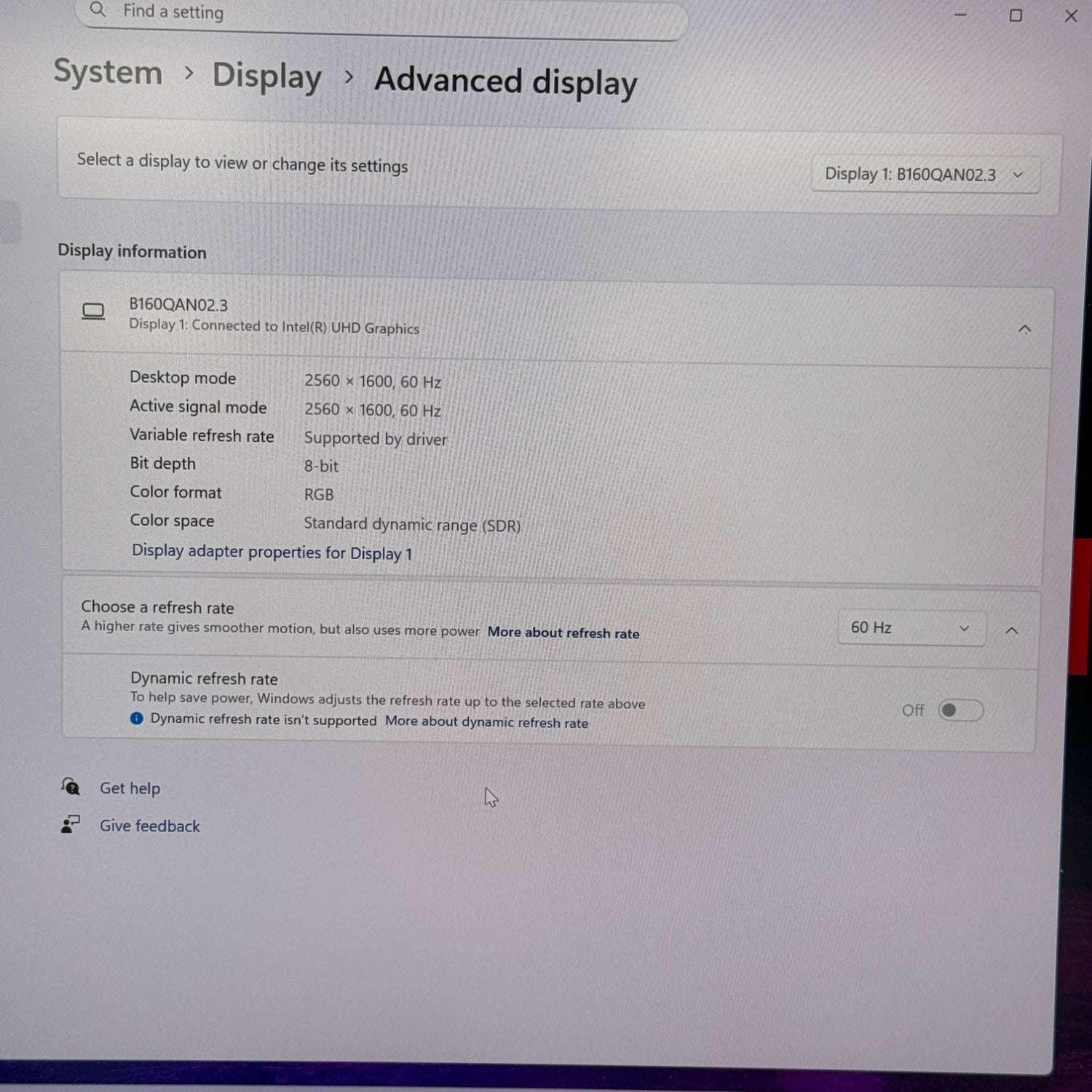Screen dimensions: 1092x1092
Task: Open the 60 Hz refresh rate dropdown
Action: coord(911,628)
